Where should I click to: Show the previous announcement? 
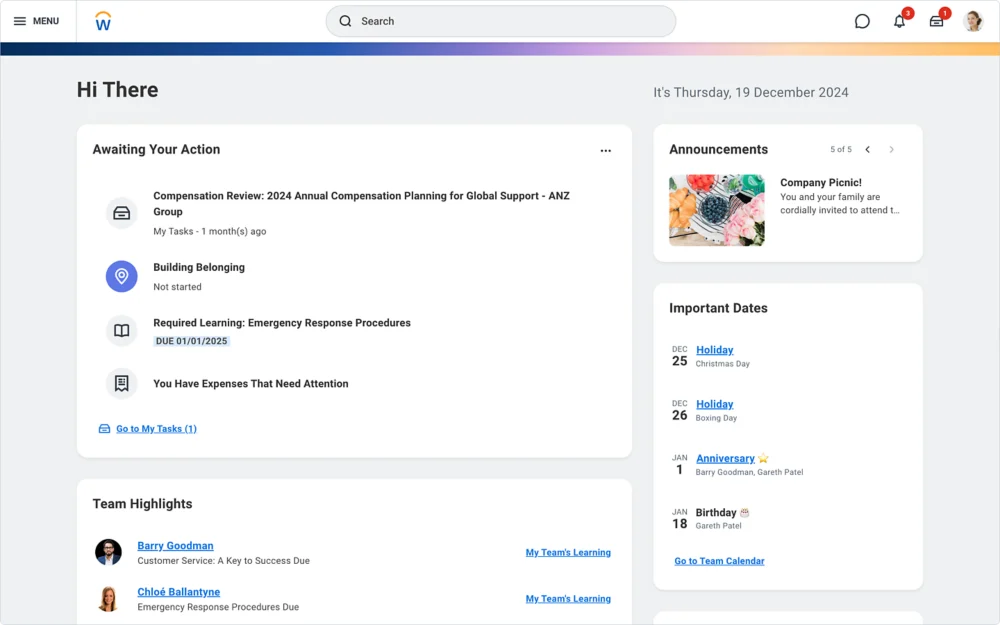tap(867, 149)
